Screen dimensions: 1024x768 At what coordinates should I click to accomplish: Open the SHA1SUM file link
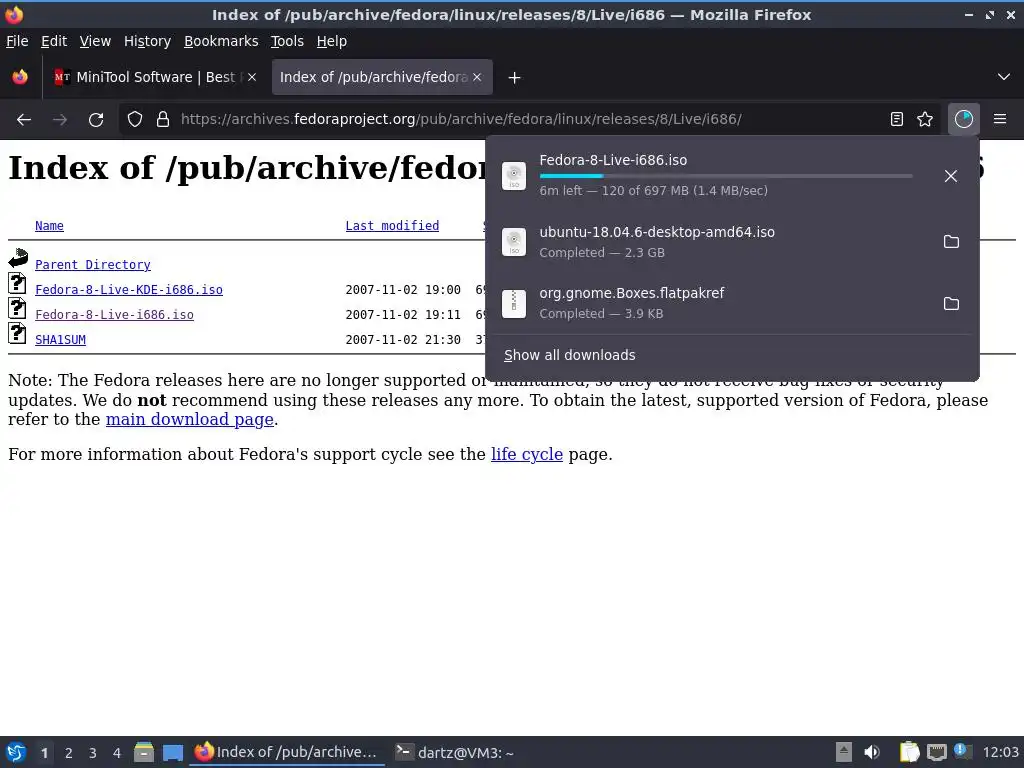(x=60, y=340)
